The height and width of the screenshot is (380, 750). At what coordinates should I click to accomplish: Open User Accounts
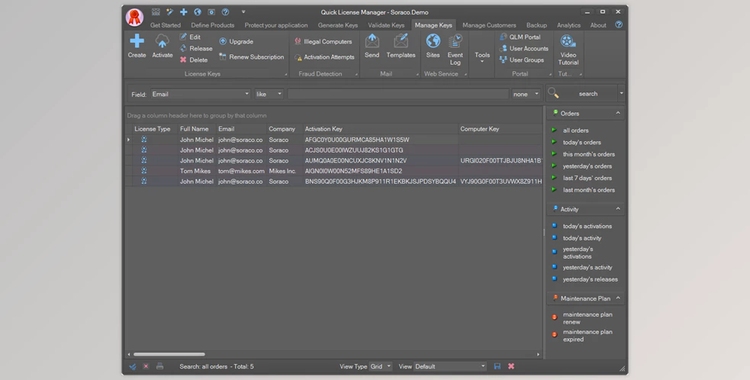[x=524, y=48]
